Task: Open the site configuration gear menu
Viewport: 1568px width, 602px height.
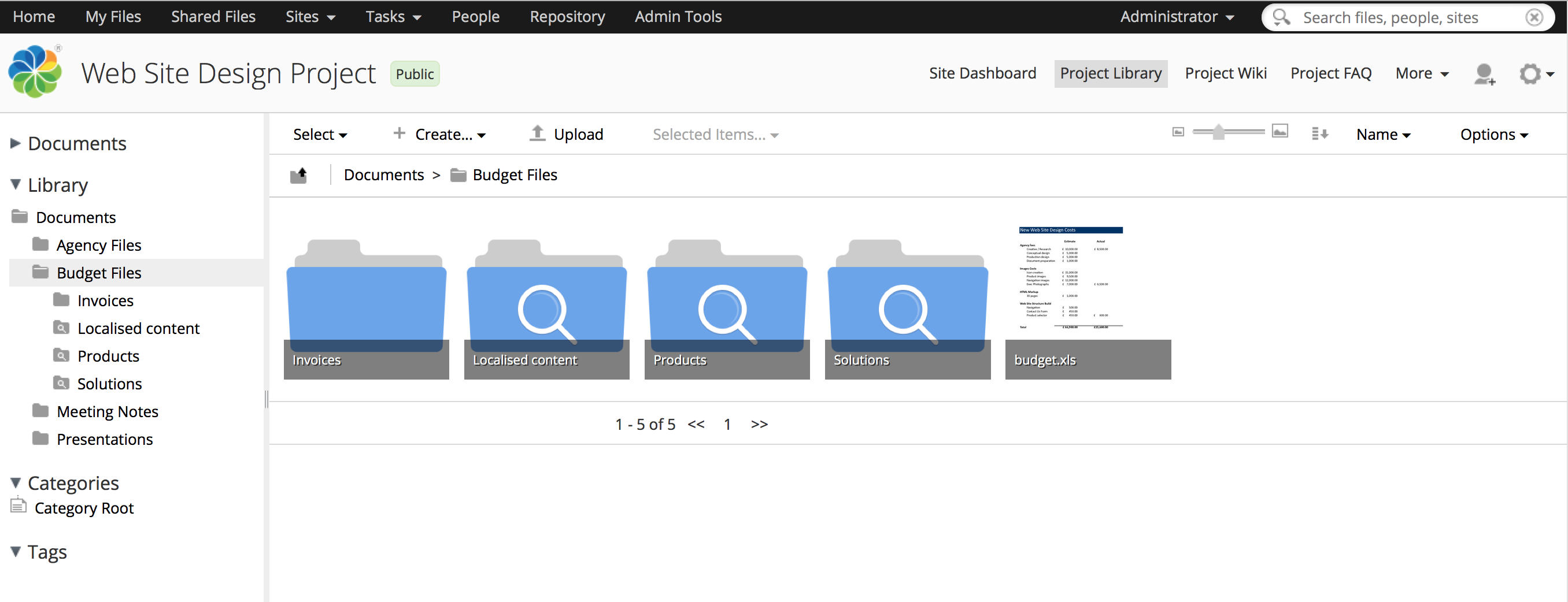Action: [1534, 74]
